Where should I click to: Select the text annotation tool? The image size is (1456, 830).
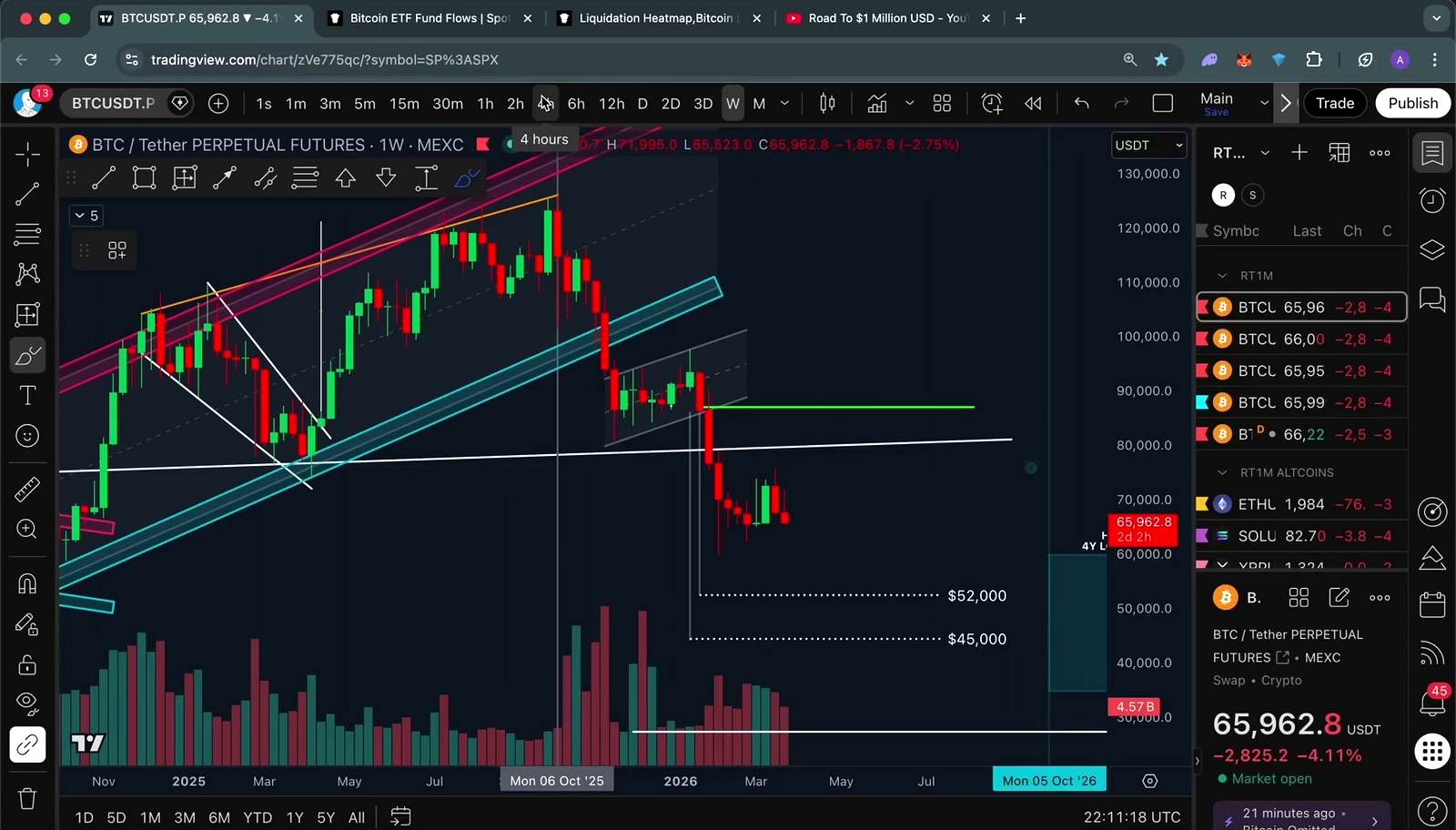27,395
